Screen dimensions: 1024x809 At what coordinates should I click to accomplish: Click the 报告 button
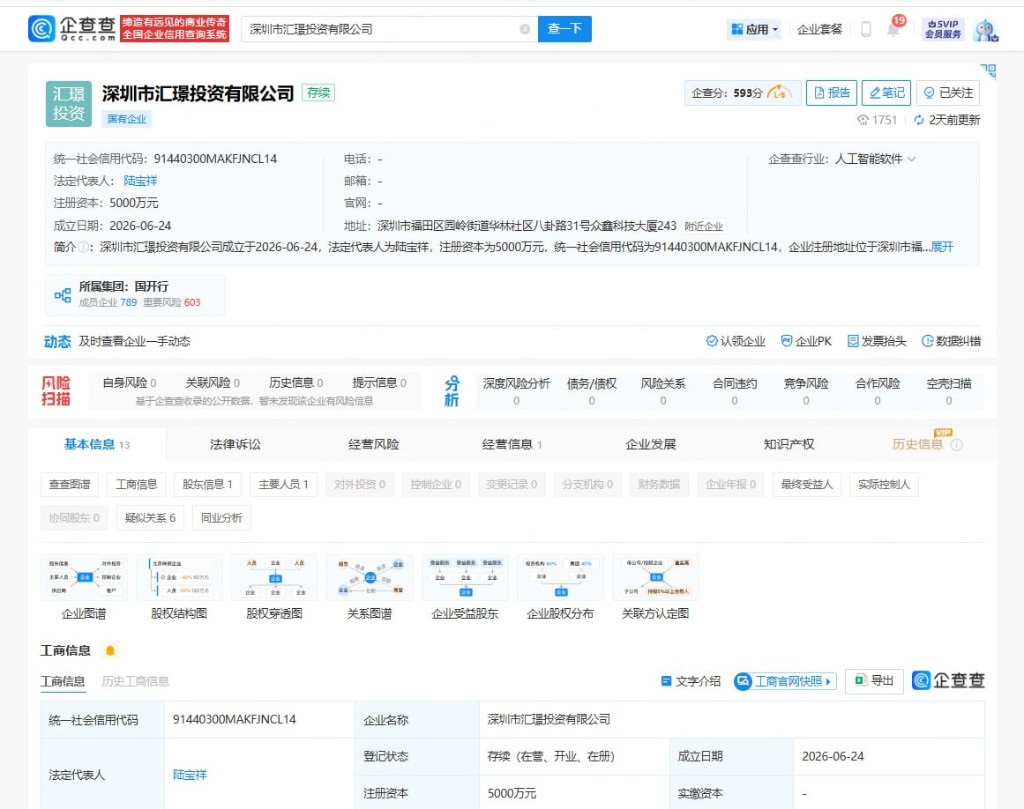click(831, 93)
